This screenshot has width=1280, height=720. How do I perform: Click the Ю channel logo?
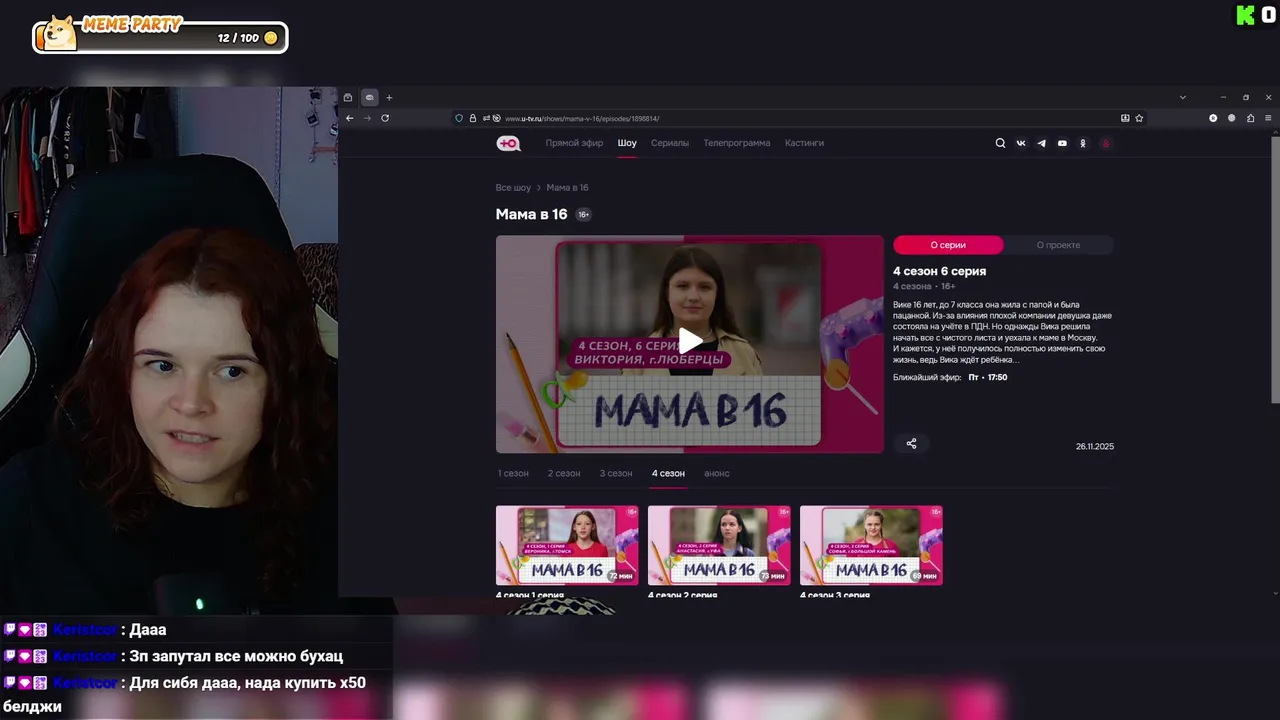click(x=508, y=143)
